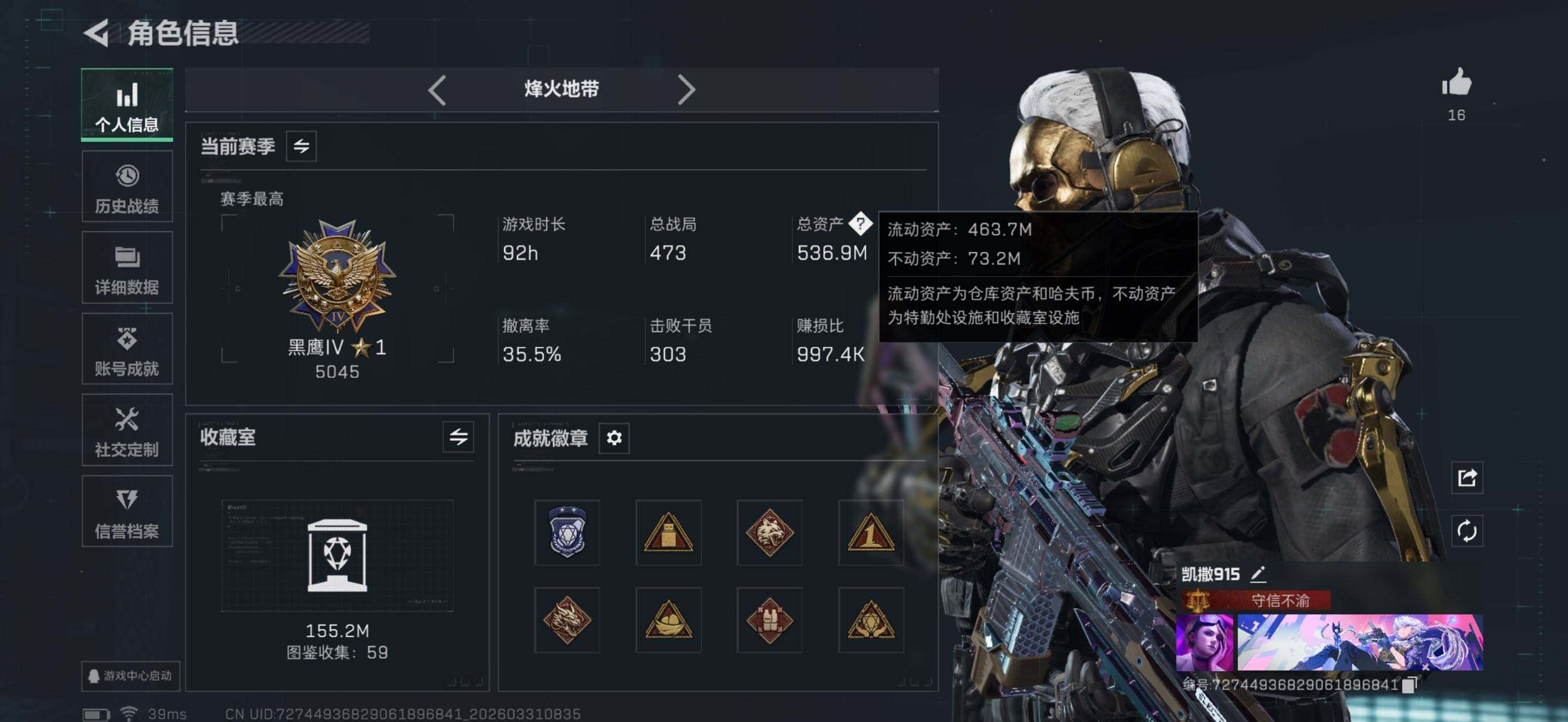This screenshot has width=1568, height=722.
Task: Open the 历史战绩 tab
Action: [127, 187]
